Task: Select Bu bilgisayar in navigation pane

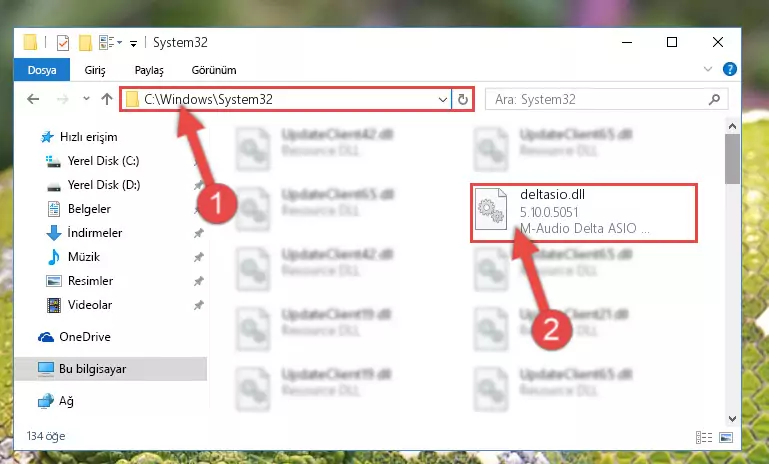Action: [93, 369]
